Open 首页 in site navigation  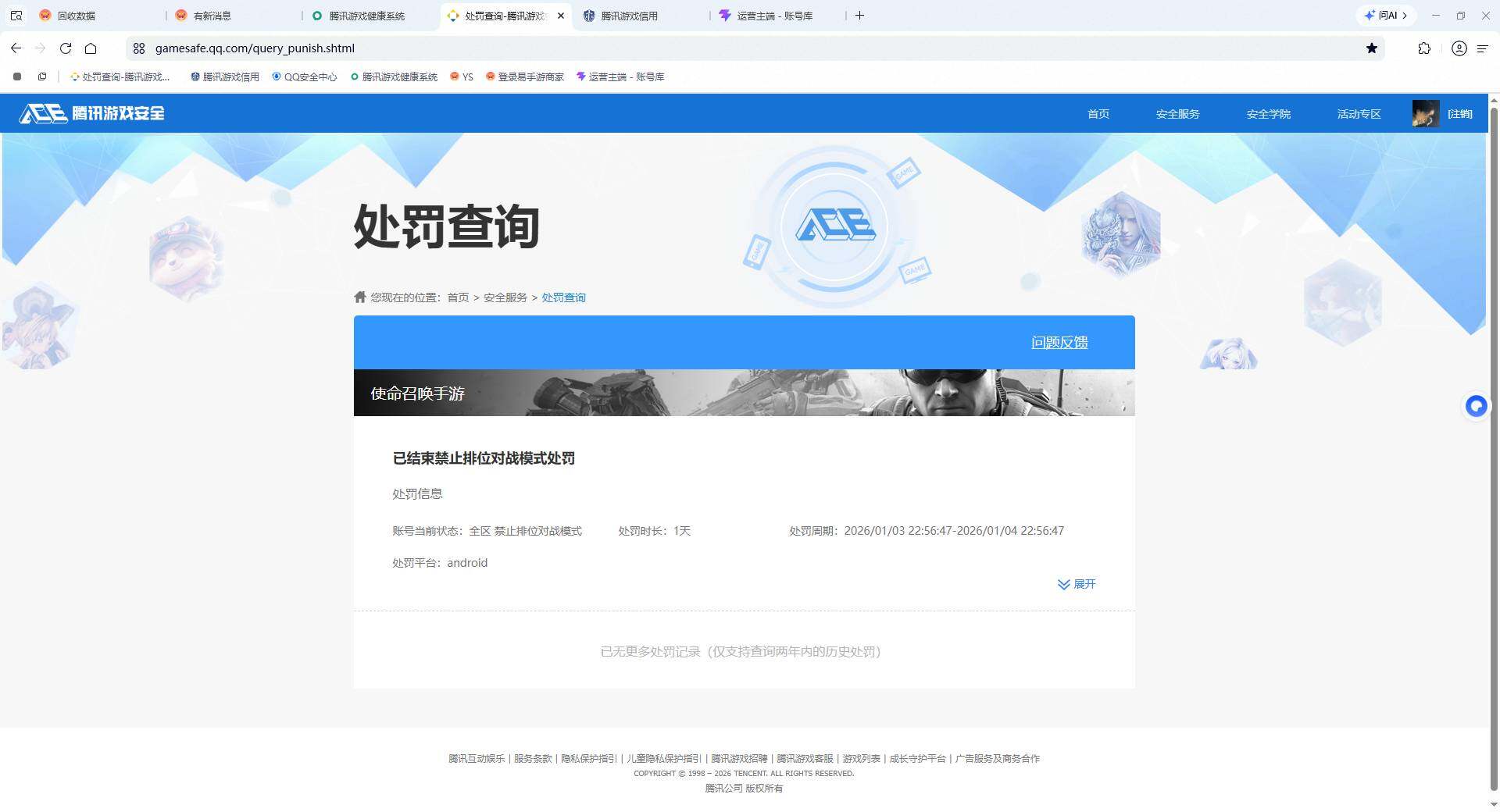click(1098, 114)
